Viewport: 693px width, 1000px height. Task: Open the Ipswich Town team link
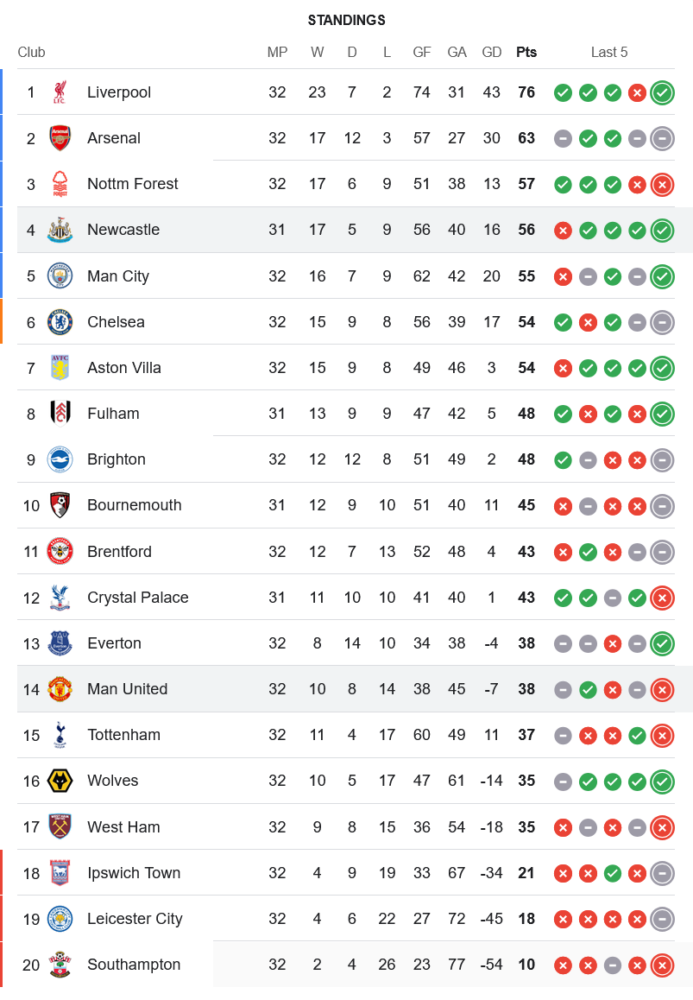[134, 873]
